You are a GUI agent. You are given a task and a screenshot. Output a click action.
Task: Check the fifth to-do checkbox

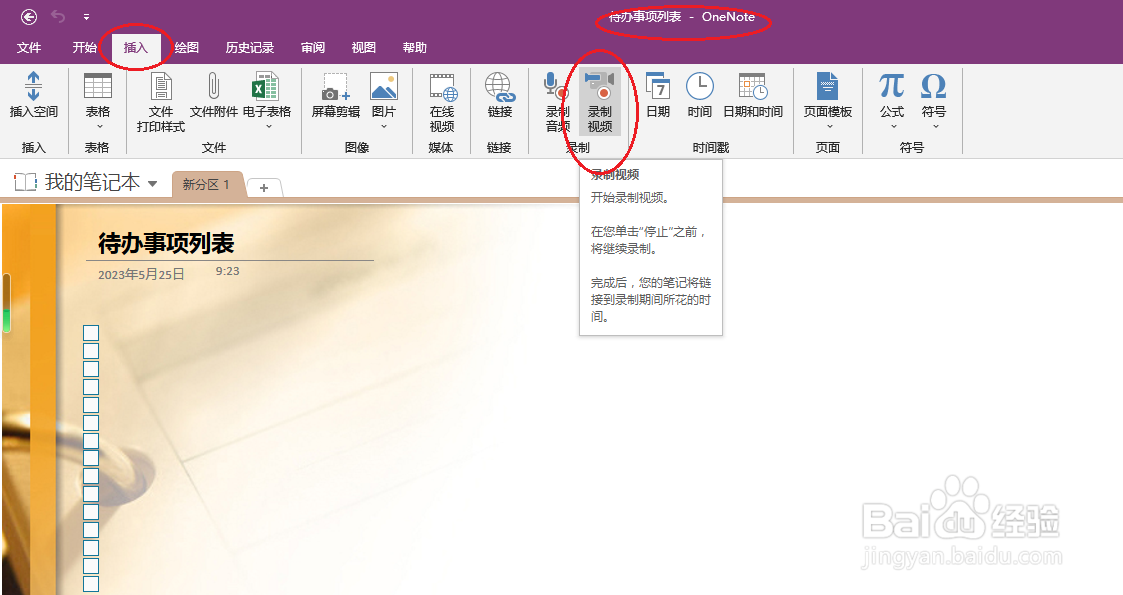click(x=91, y=405)
